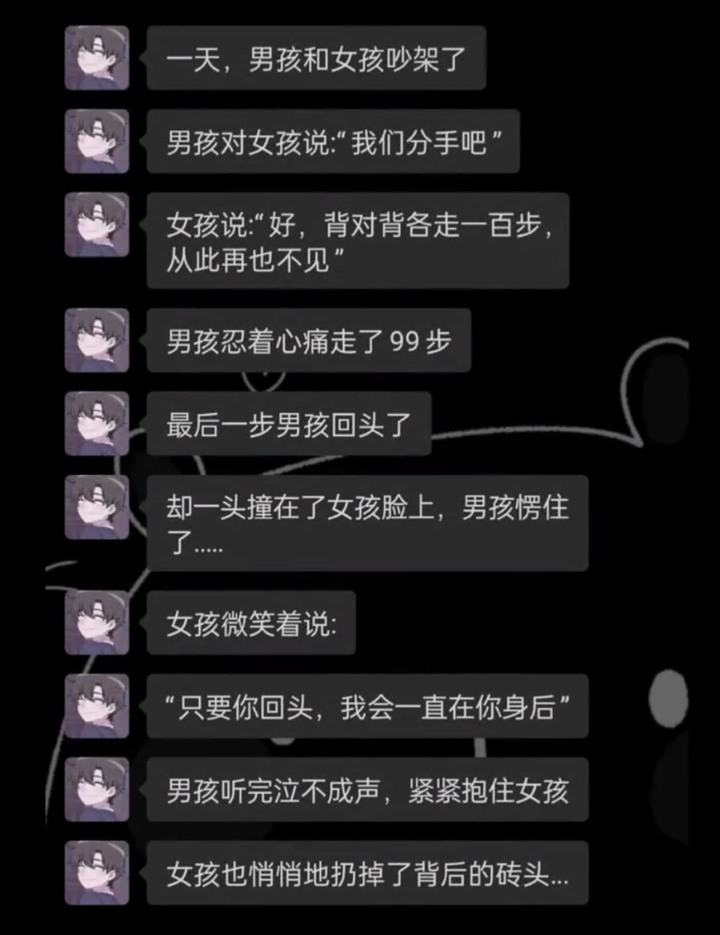
Task: Select the "我会一直在你身后" message bubble
Action: (x=367, y=707)
